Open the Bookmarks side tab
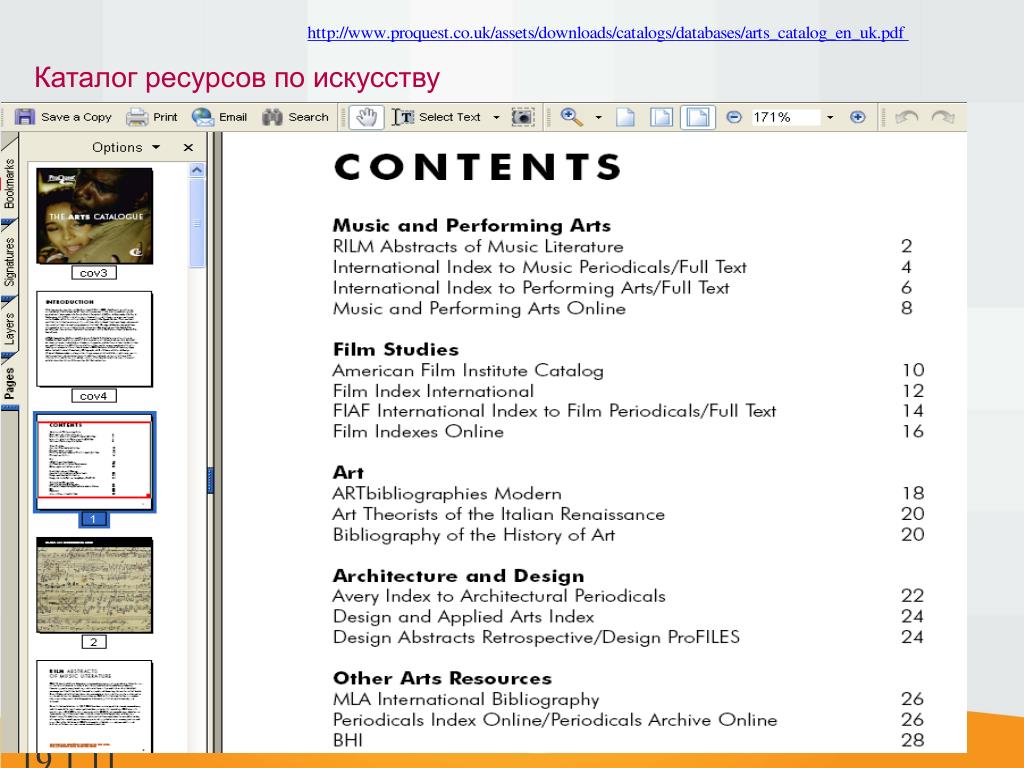1024x768 pixels. [x=9, y=183]
